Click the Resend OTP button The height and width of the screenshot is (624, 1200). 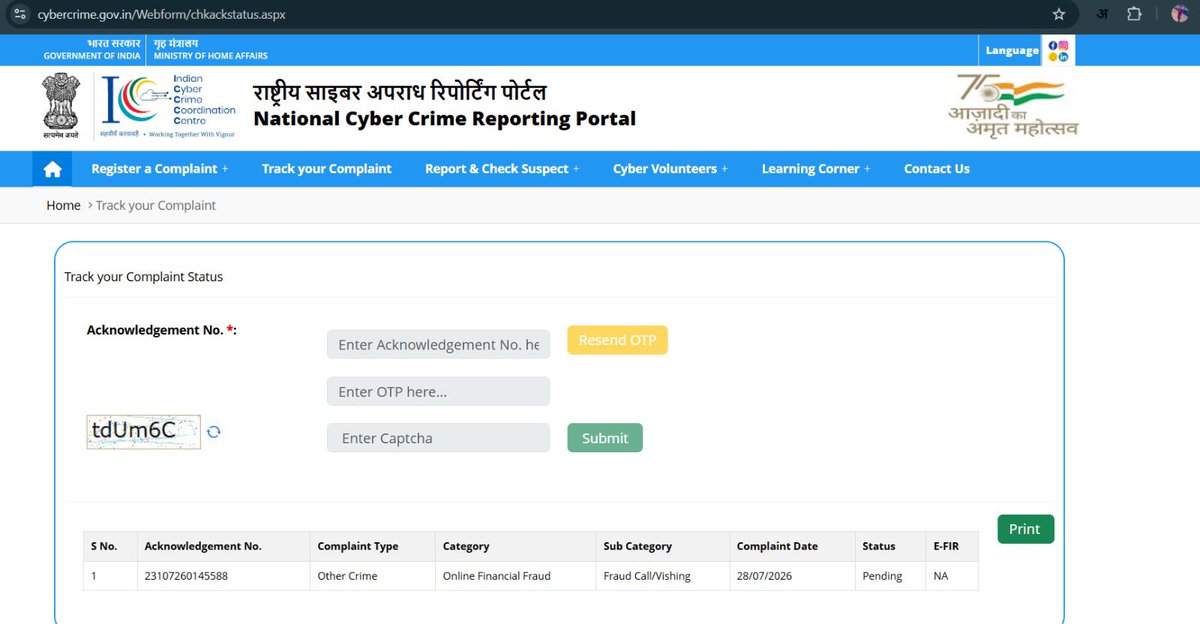pyautogui.click(x=617, y=340)
